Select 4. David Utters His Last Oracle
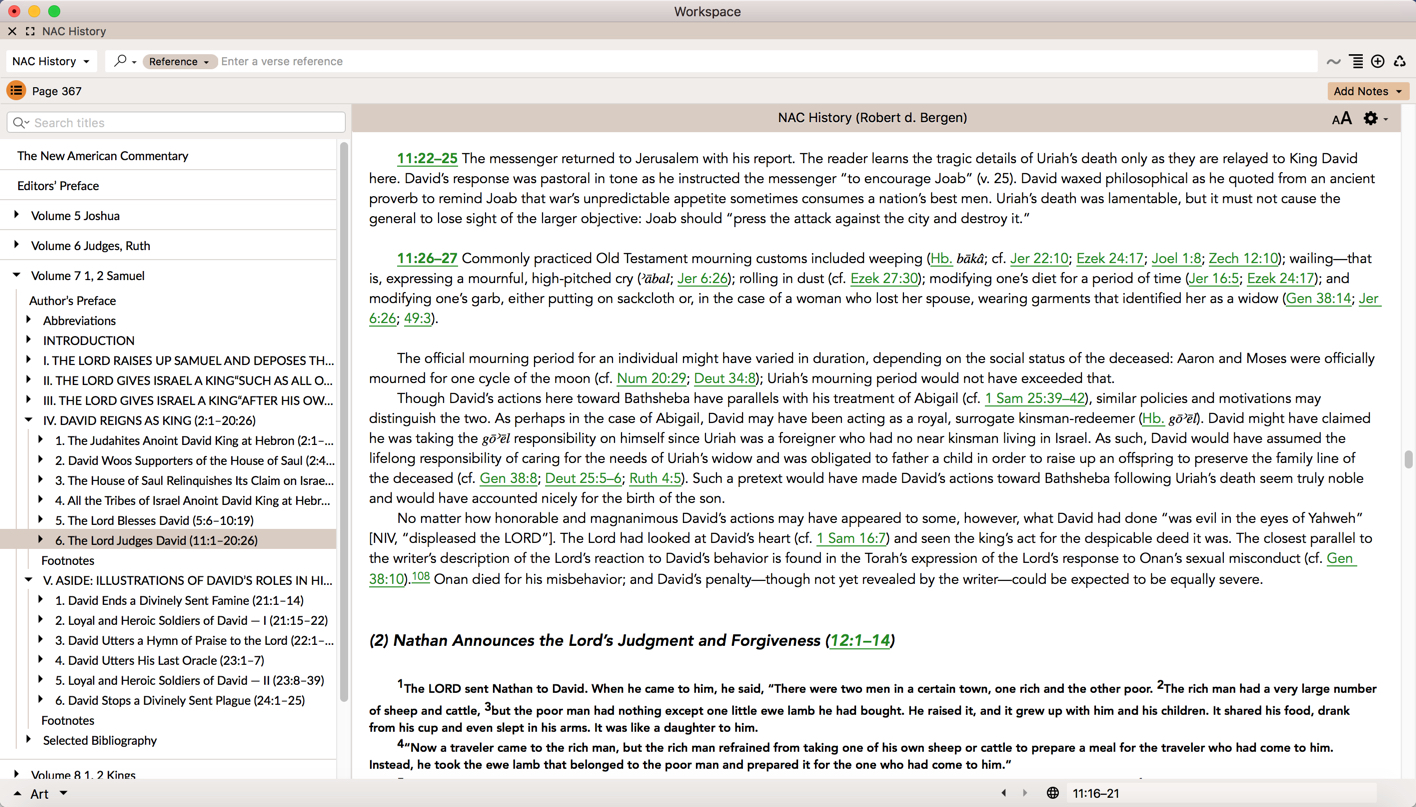The height and width of the screenshot is (807, 1416). coord(160,661)
